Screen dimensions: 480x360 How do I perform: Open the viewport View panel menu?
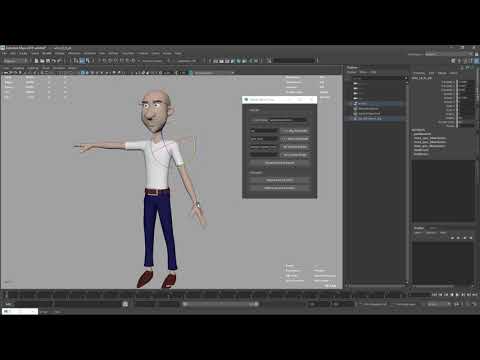coord(5,68)
